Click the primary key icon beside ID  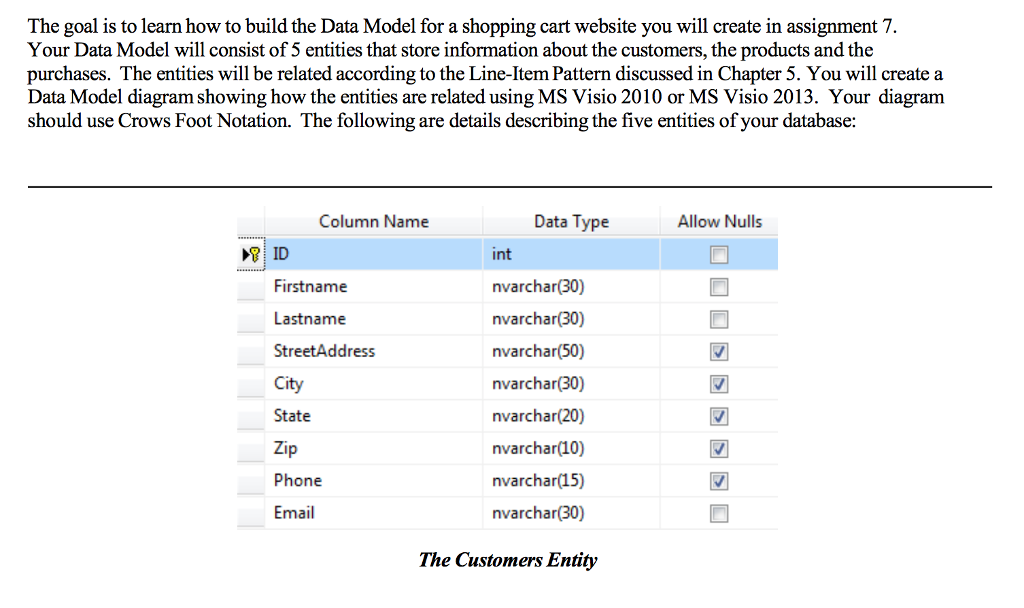point(255,254)
